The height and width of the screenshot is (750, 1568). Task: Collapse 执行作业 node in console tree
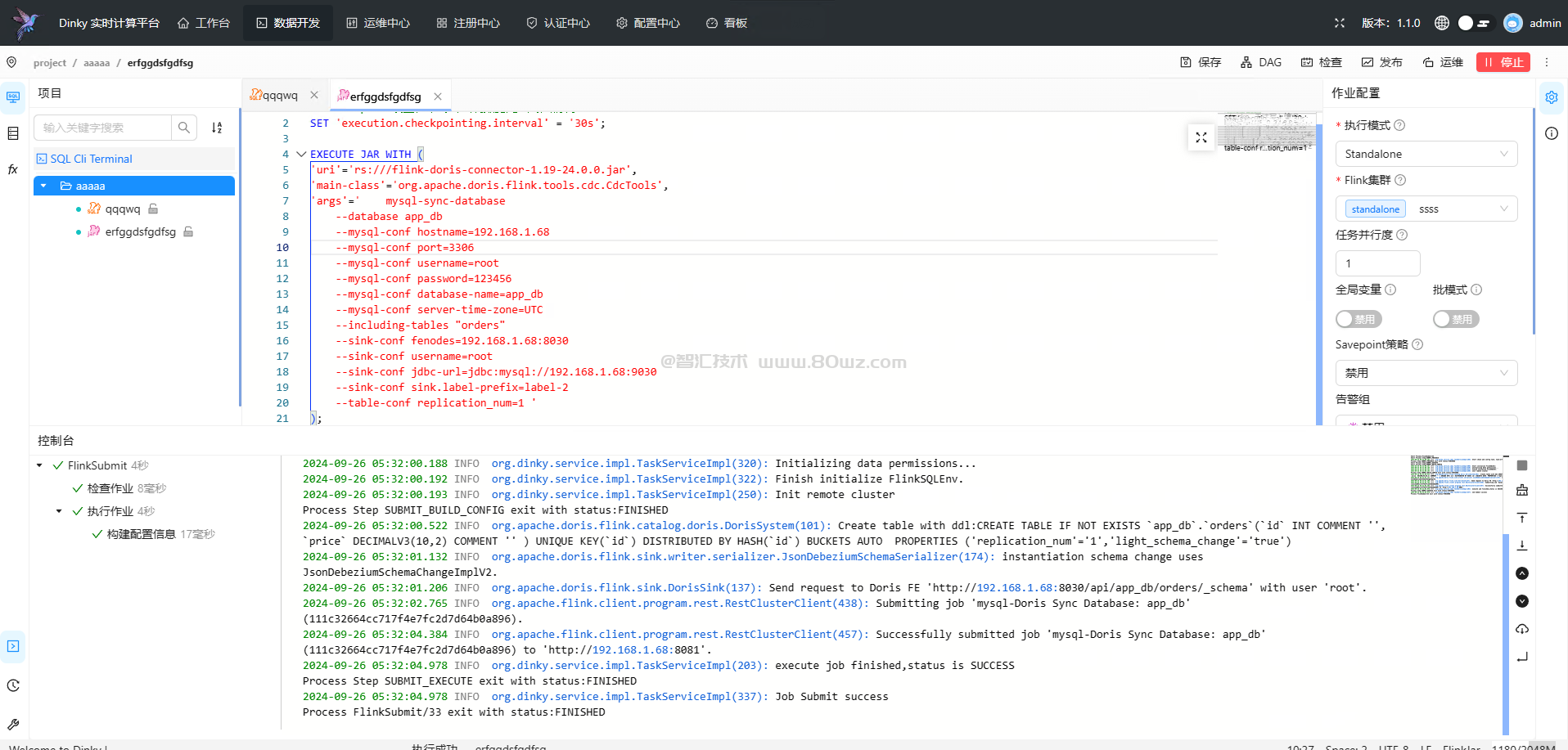click(x=59, y=511)
